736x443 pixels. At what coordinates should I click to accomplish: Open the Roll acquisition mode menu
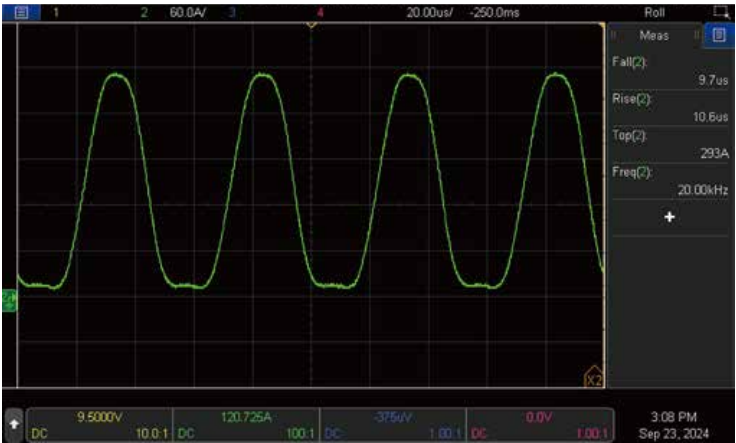click(x=654, y=13)
